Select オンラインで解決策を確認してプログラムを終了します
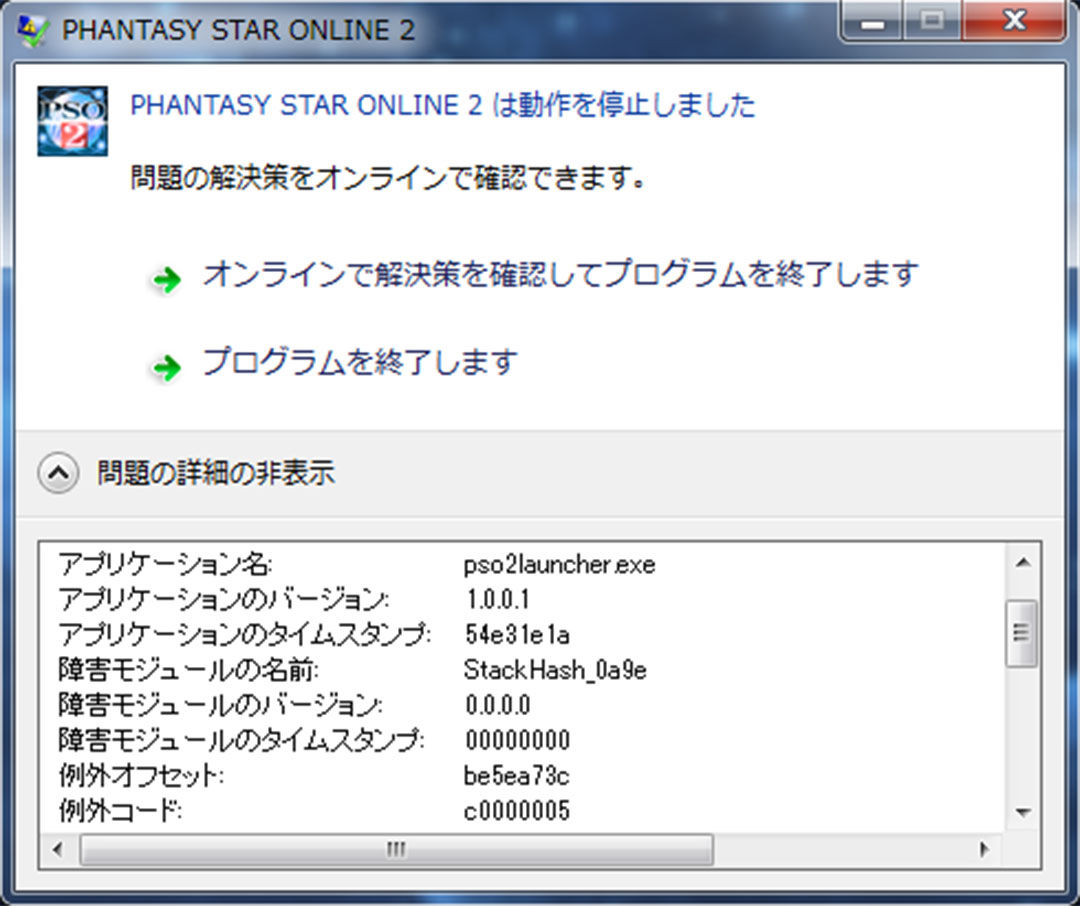1080x906 pixels. click(560, 278)
